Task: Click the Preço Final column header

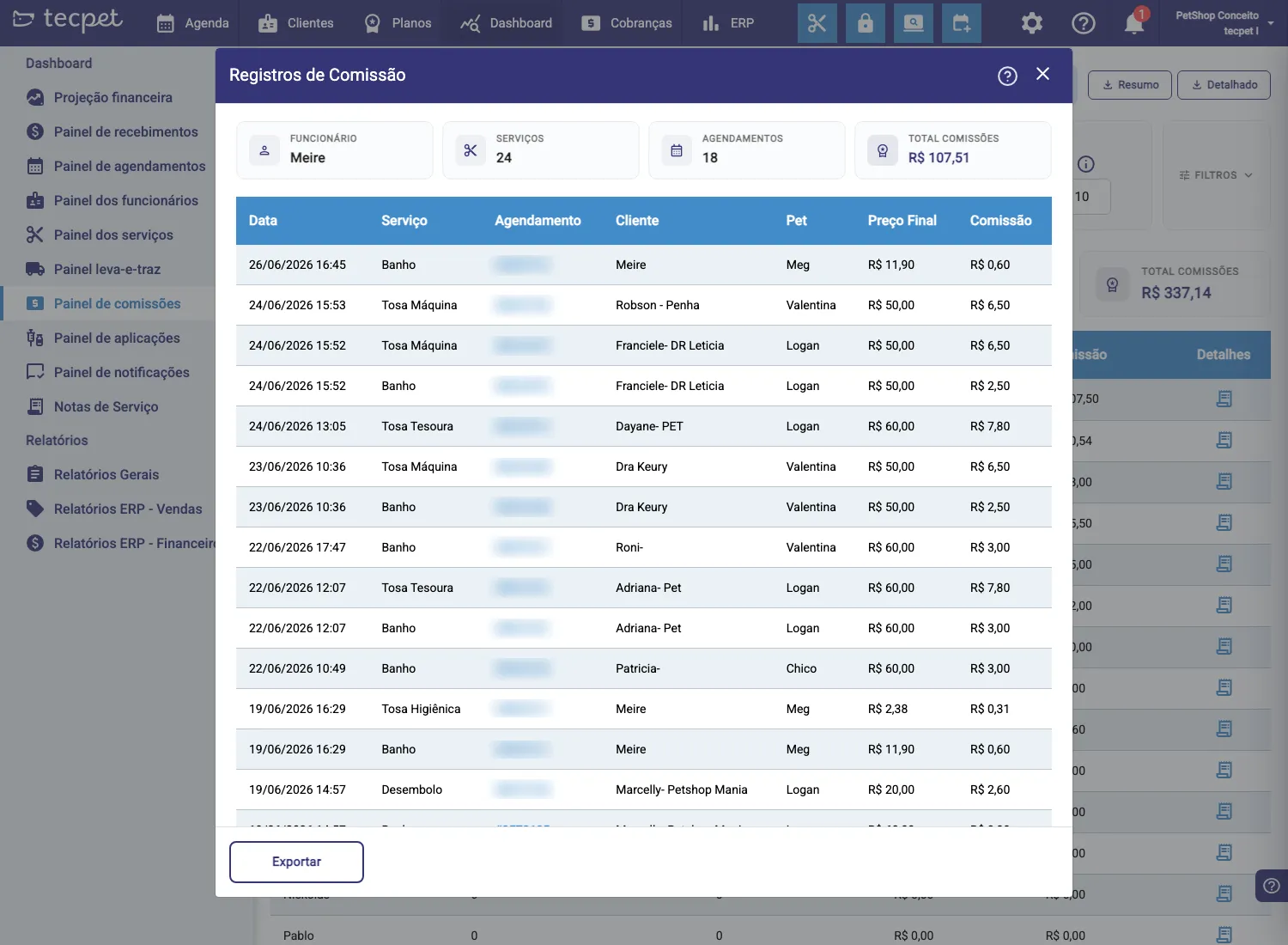Action: pos(902,221)
